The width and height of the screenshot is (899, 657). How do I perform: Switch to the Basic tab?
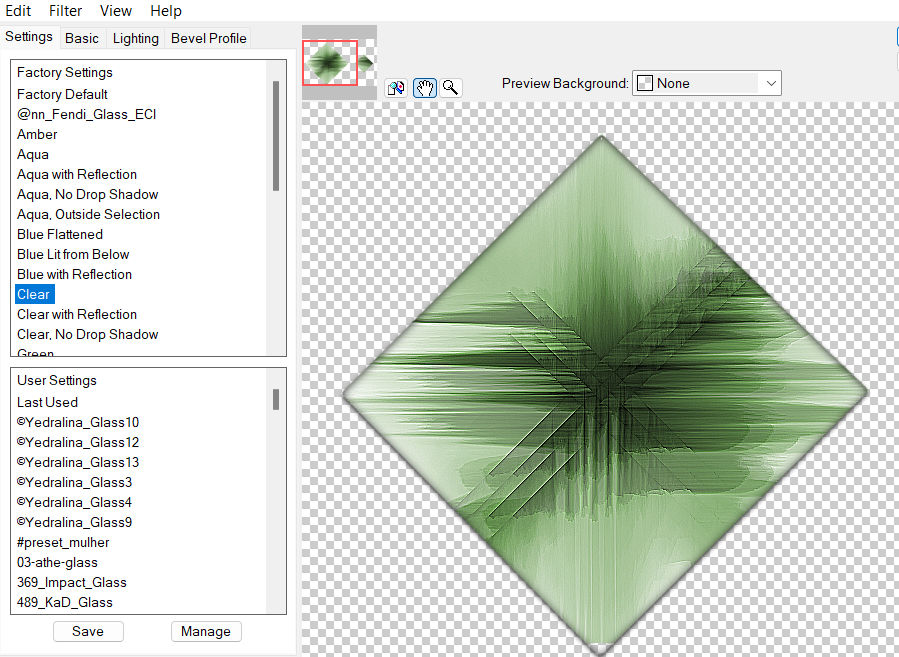click(82, 38)
